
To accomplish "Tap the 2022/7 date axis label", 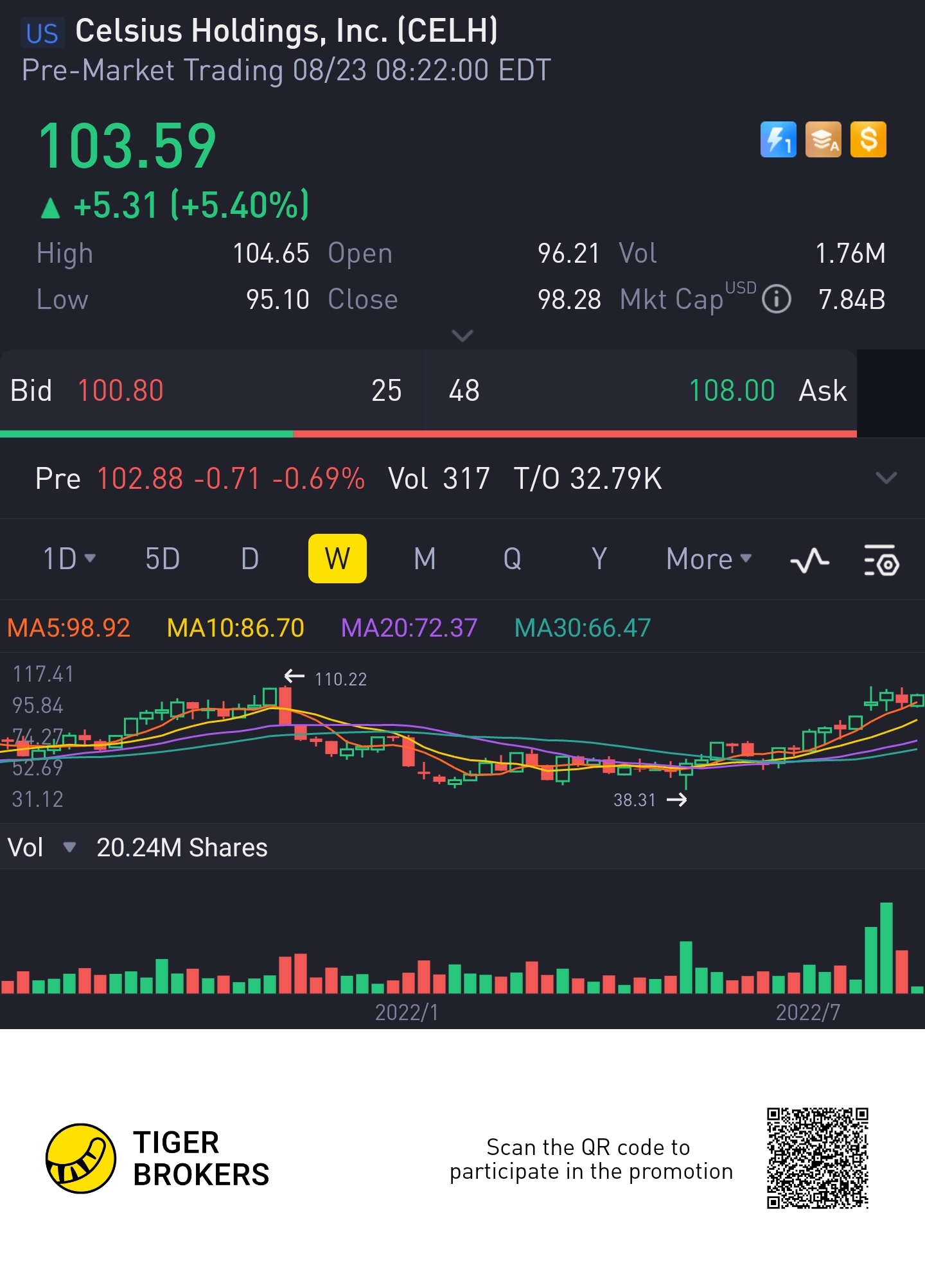I will tap(808, 1012).
